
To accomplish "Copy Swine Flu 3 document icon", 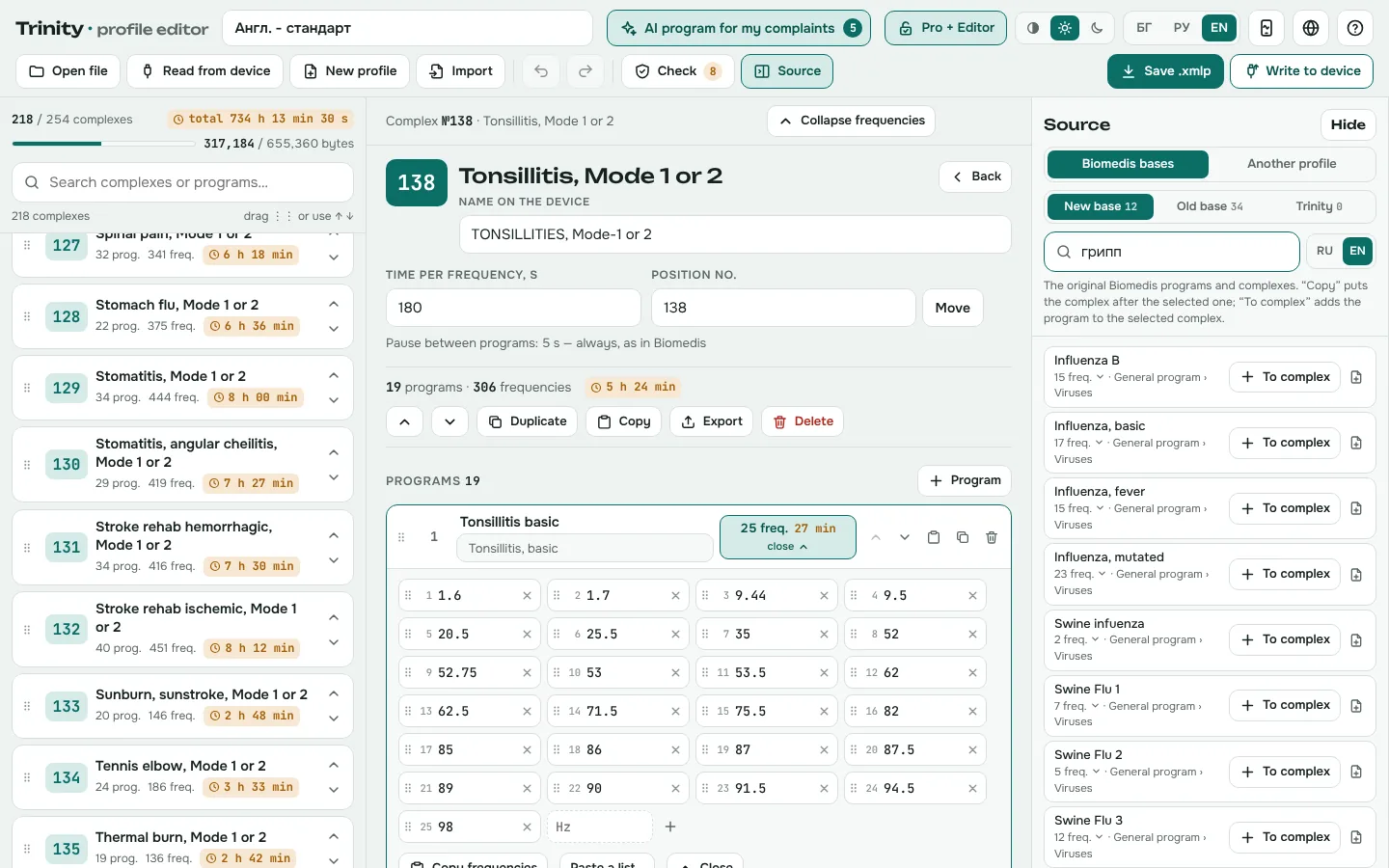I will [1356, 837].
